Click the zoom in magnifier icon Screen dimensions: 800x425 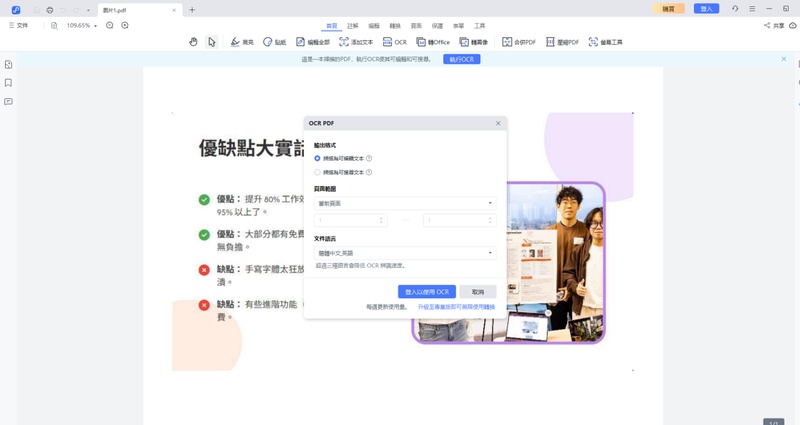click(125, 25)
